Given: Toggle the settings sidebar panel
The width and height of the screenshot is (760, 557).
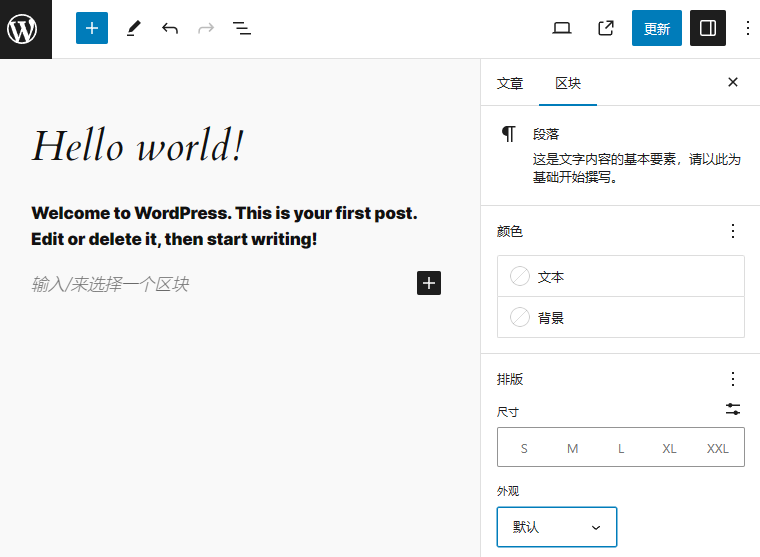Looking at the screenshot, I should [x=708, y=28].
